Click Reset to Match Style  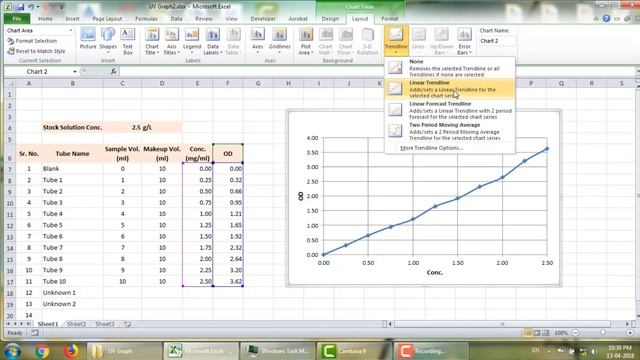[x=36, y=51]
